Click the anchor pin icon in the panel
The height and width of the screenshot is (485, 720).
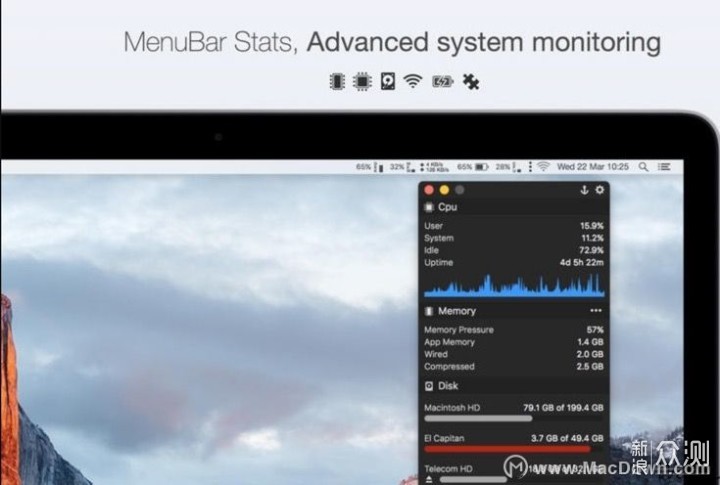click(584, 190)
